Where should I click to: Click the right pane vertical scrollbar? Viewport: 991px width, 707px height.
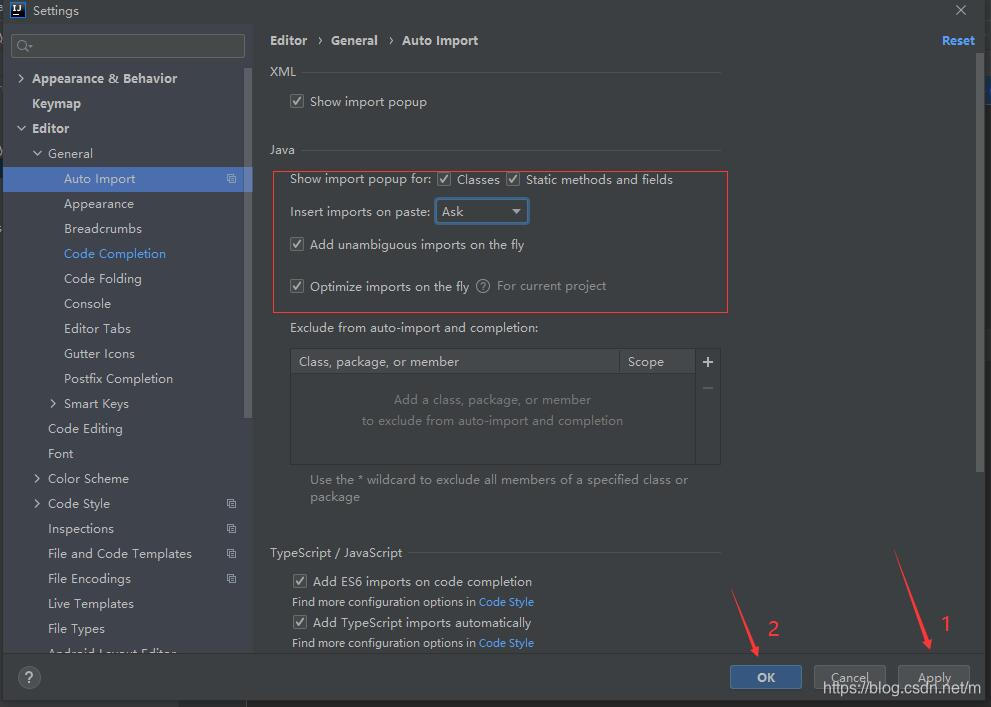pos(980,262)
